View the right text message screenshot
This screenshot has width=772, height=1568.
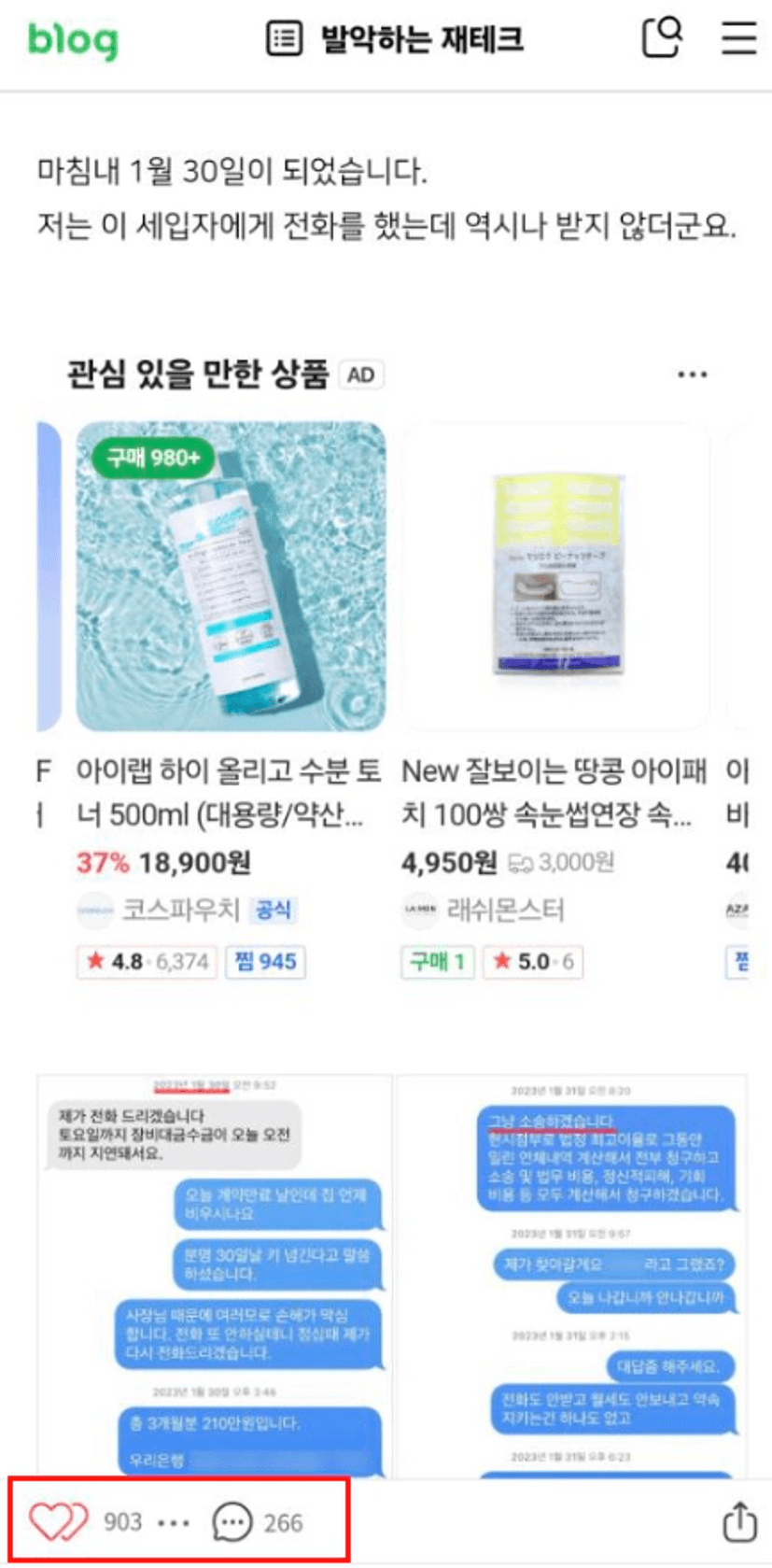coord(572,1276)
